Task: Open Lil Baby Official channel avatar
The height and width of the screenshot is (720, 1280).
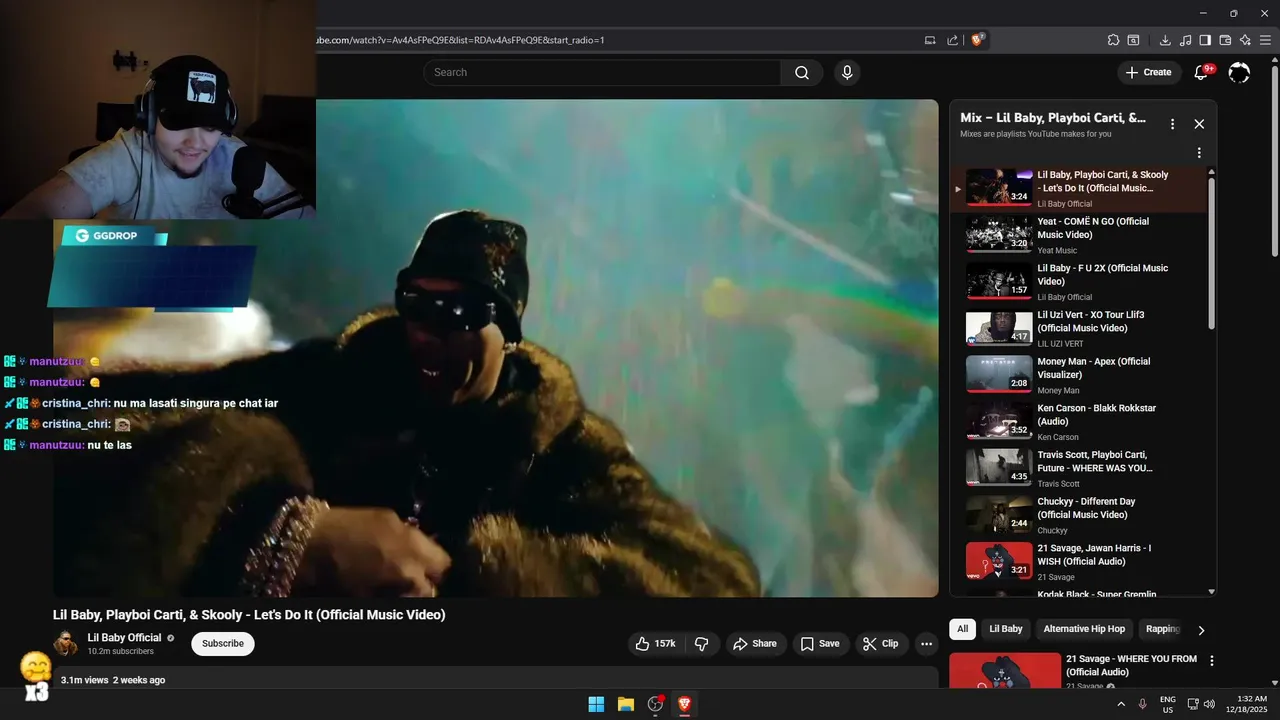Action: (x=66, y=644)
